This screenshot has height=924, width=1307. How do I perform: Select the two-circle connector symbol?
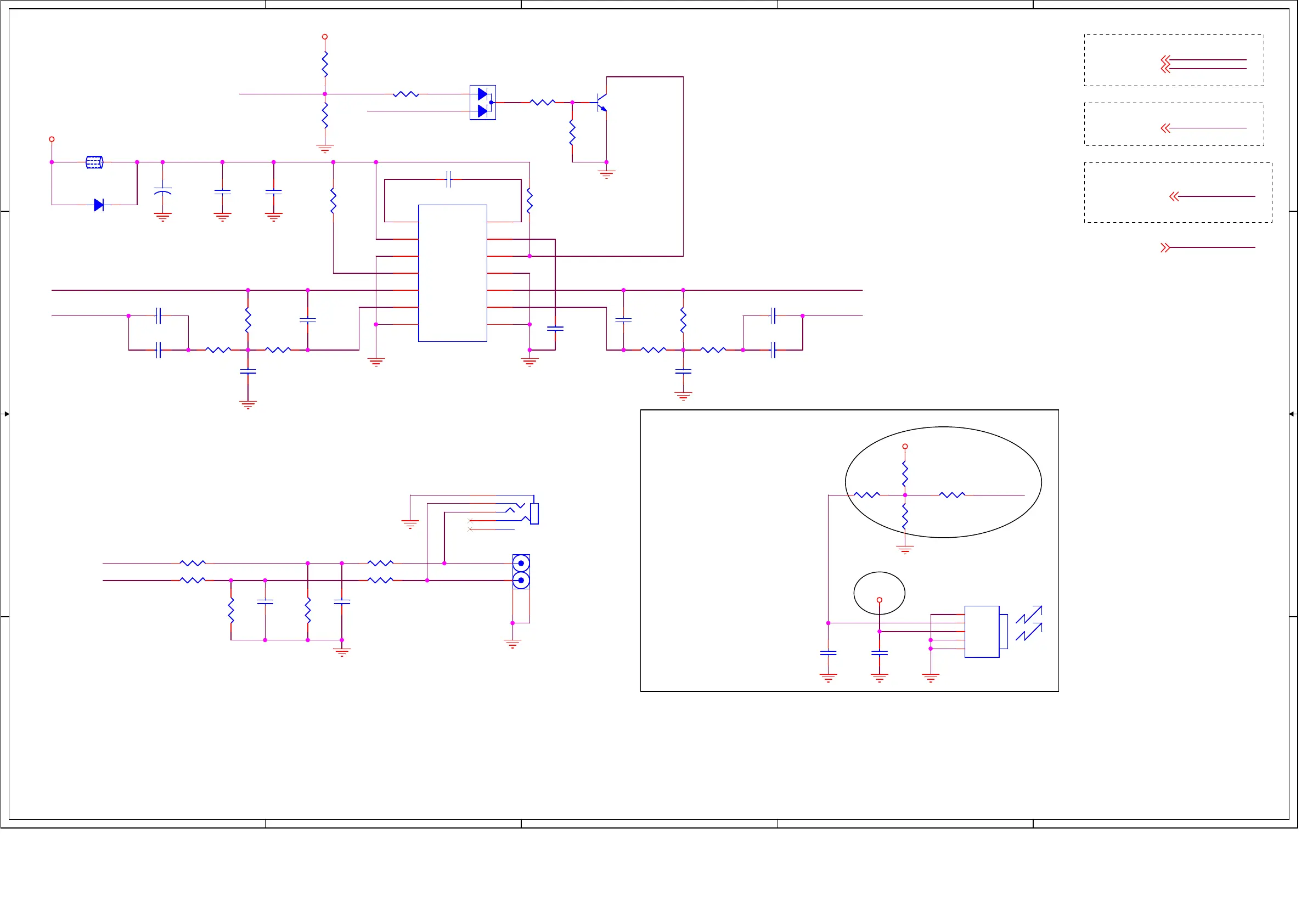click(521, 572)
